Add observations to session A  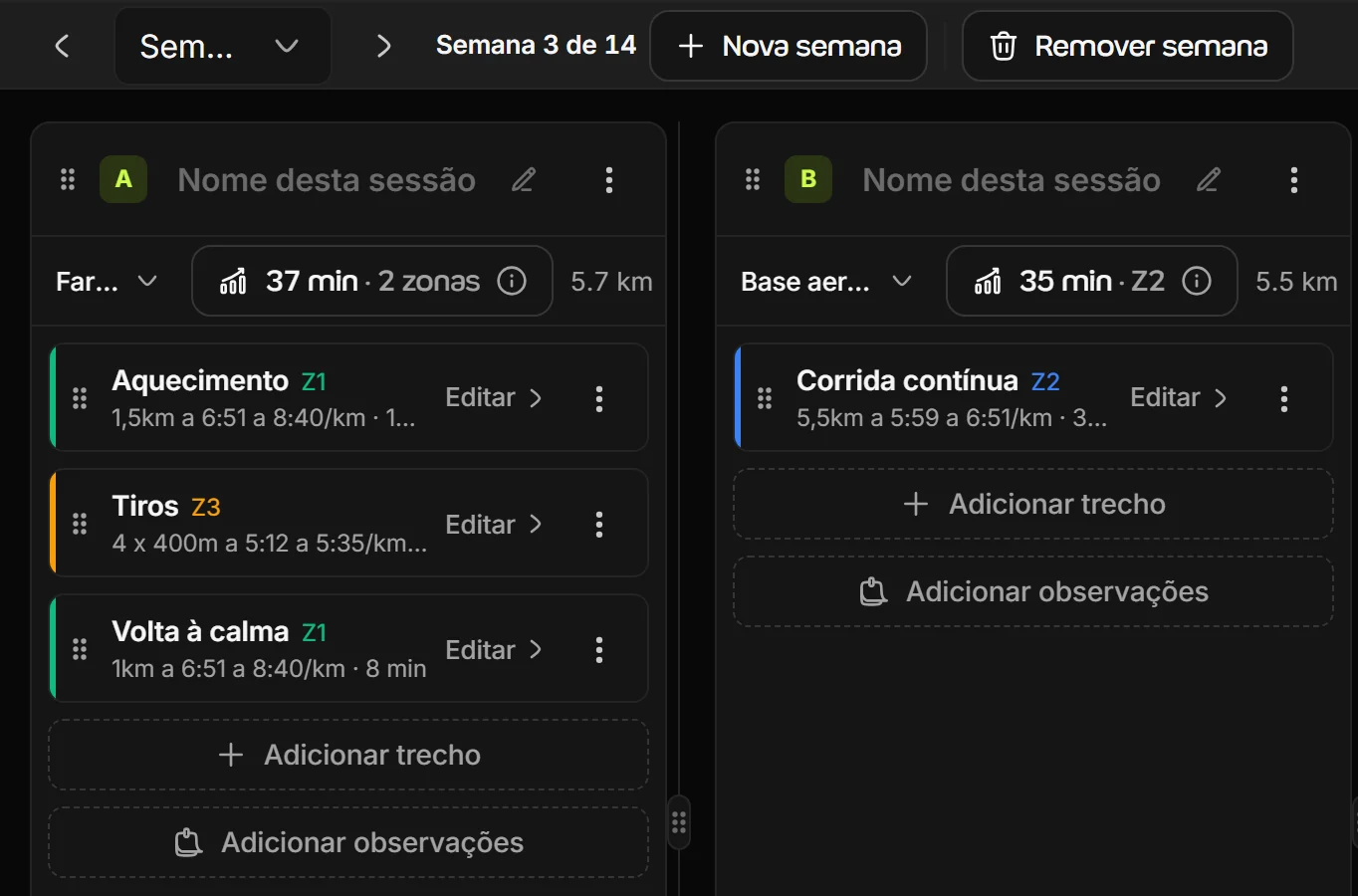[x=348, y=842]
